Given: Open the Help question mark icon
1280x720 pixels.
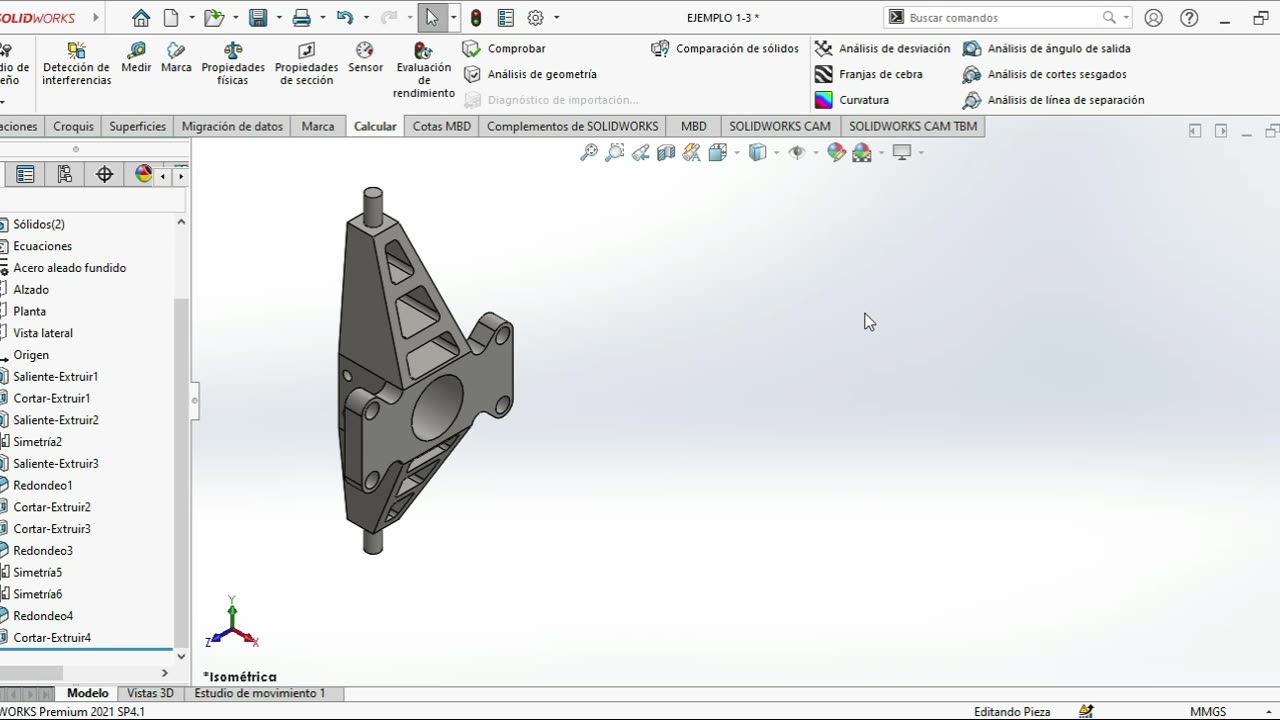Looking at the screenshot, I should (x=1189, y=18).
